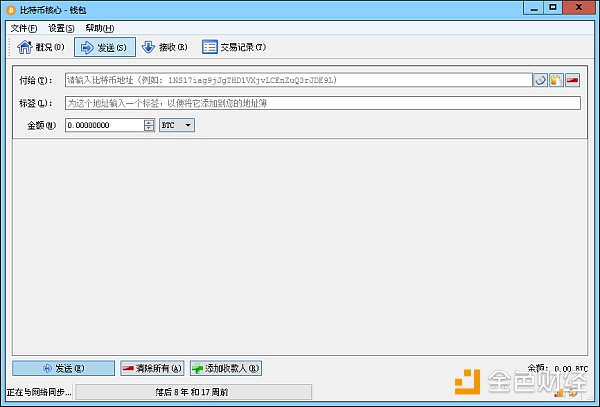
Task: Click the 标签 label input field
Action: click(323, 103)
